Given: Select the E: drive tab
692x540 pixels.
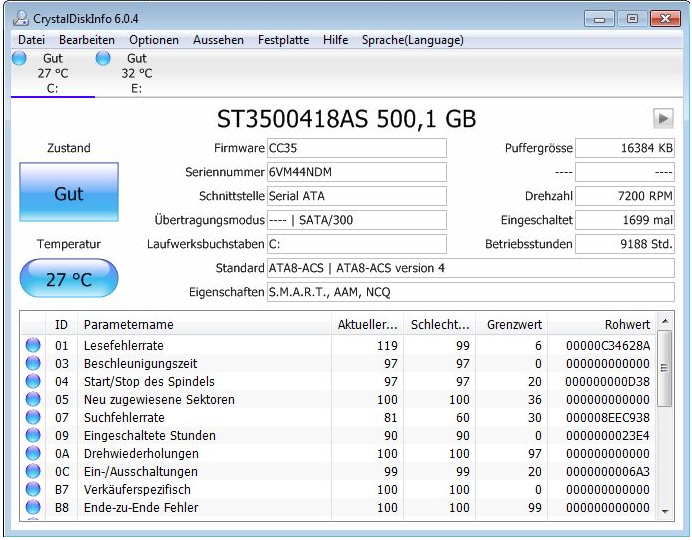Looking at the screenshot, I should pyautogui.click(x=136, y=73).
